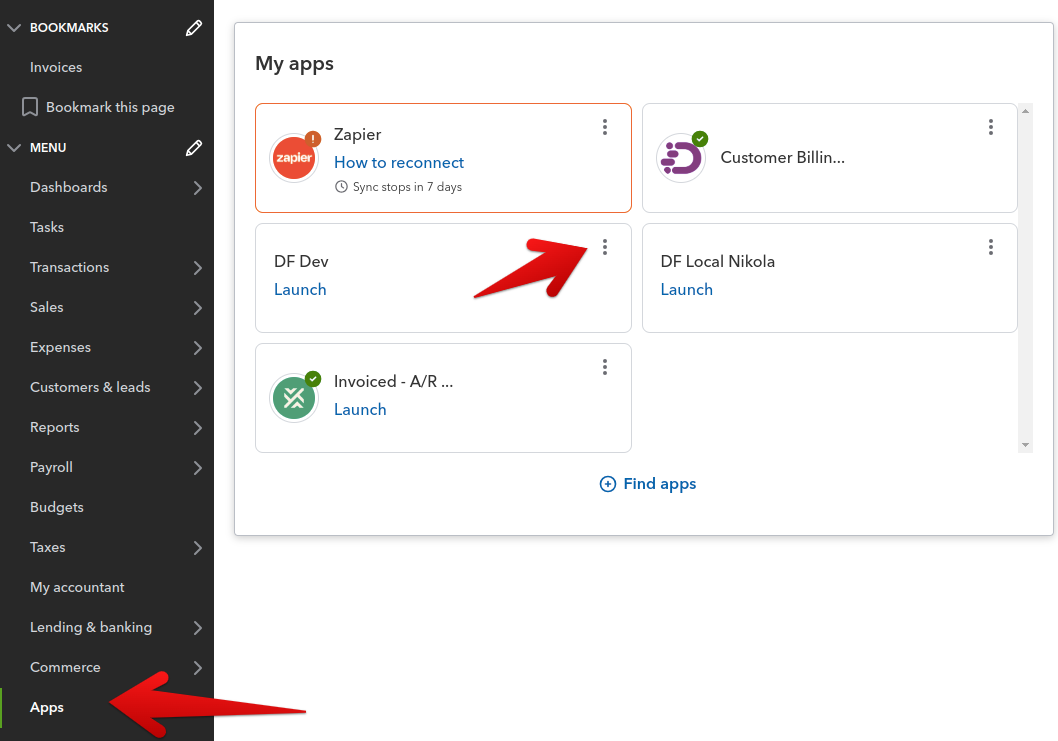Screen dimensions: 1058x741
Task: Click the My apps heading
Action: tap(294, 64)
